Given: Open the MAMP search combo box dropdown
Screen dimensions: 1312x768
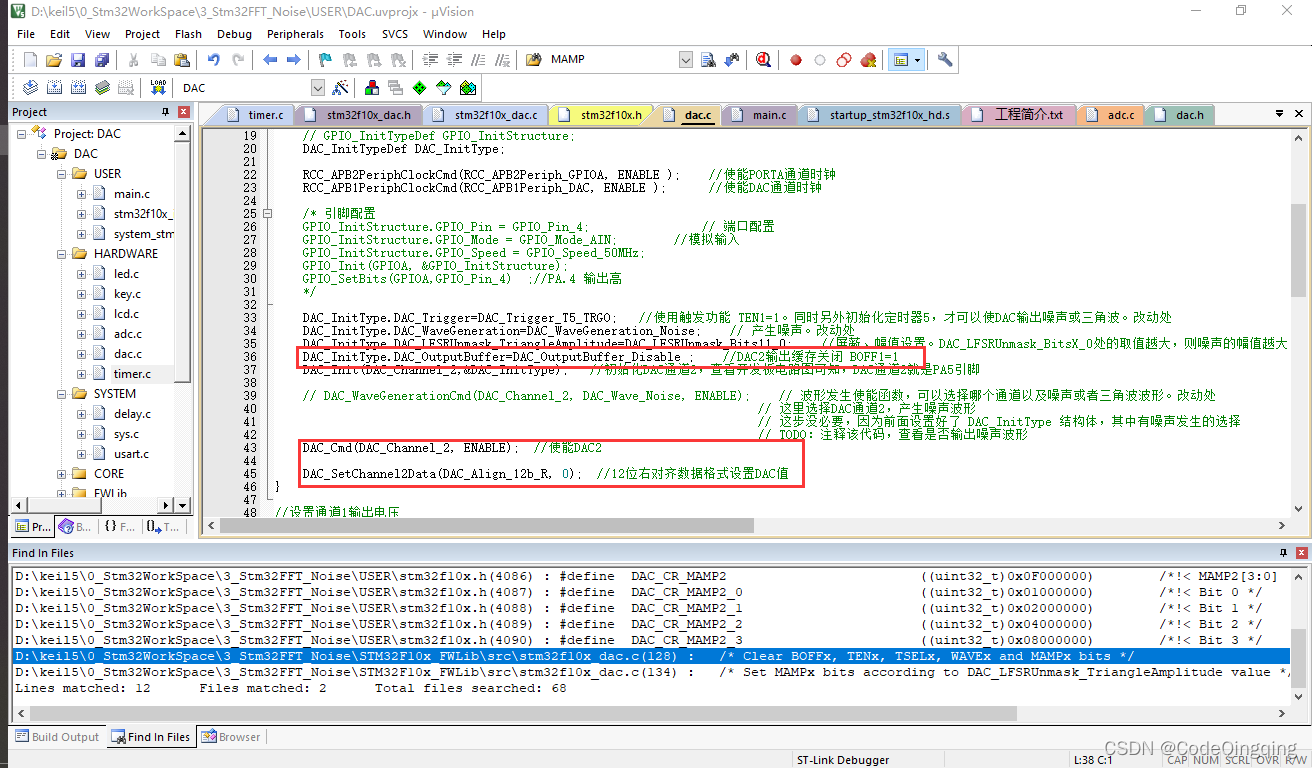Looking at the screenshot, I should click(x=686, y=60).
